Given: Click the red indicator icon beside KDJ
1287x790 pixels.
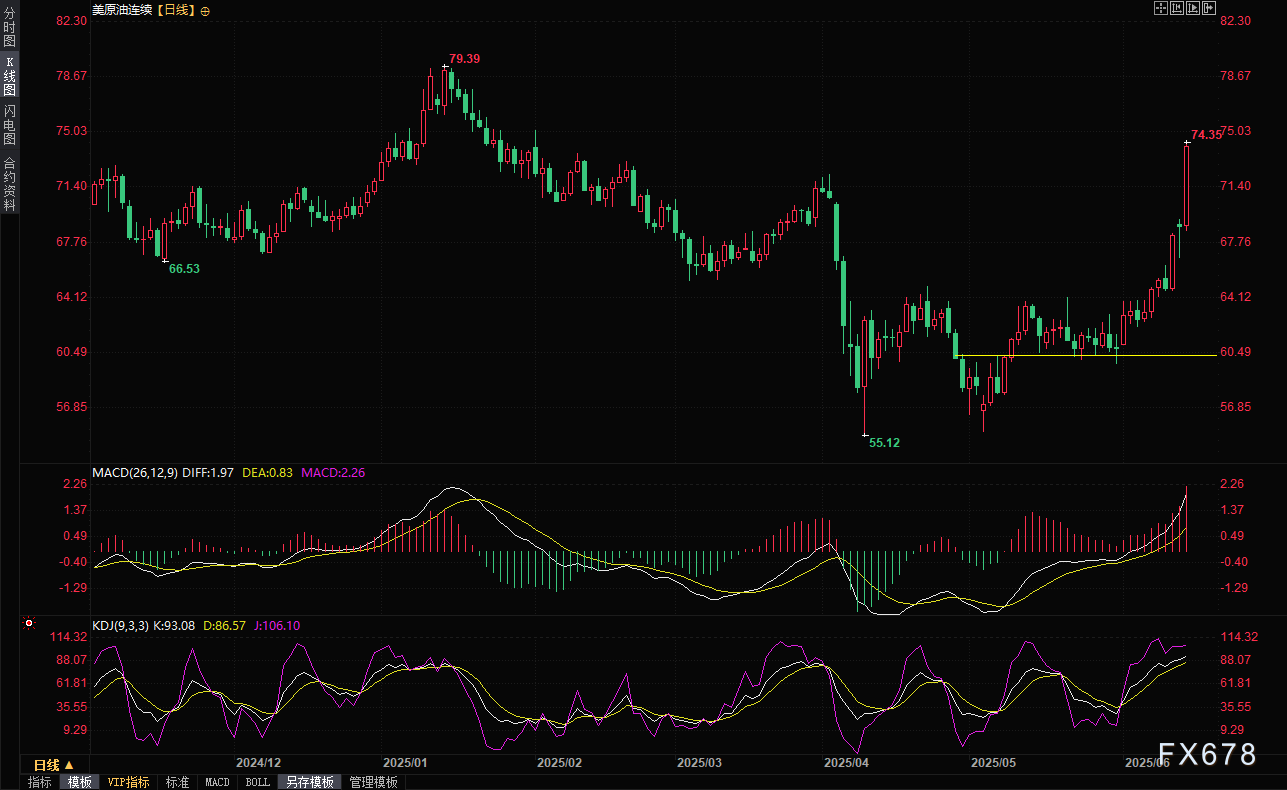Looking at the screenshot, I should [x=29, y=623].
